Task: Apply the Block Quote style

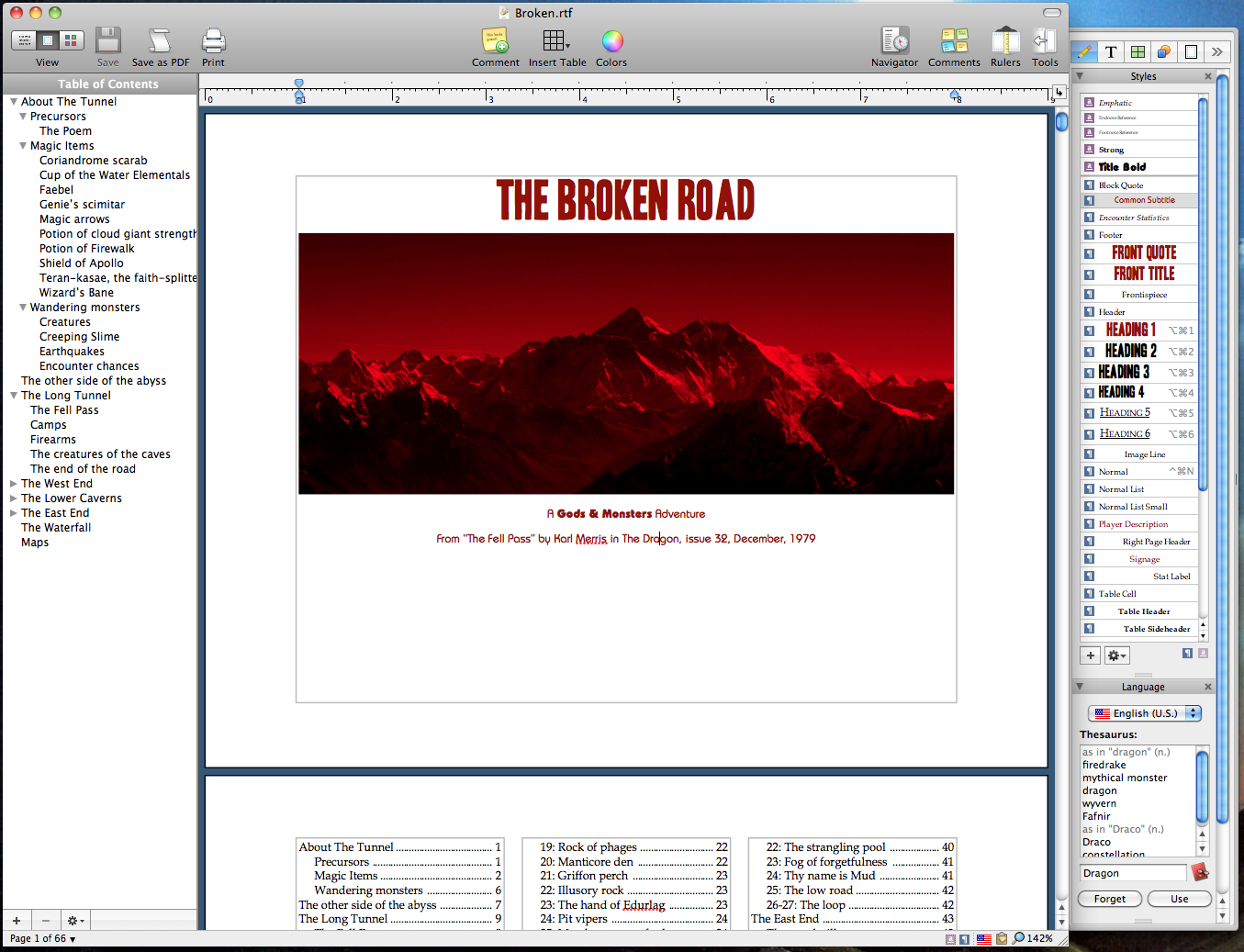Action: point(1121,185)
